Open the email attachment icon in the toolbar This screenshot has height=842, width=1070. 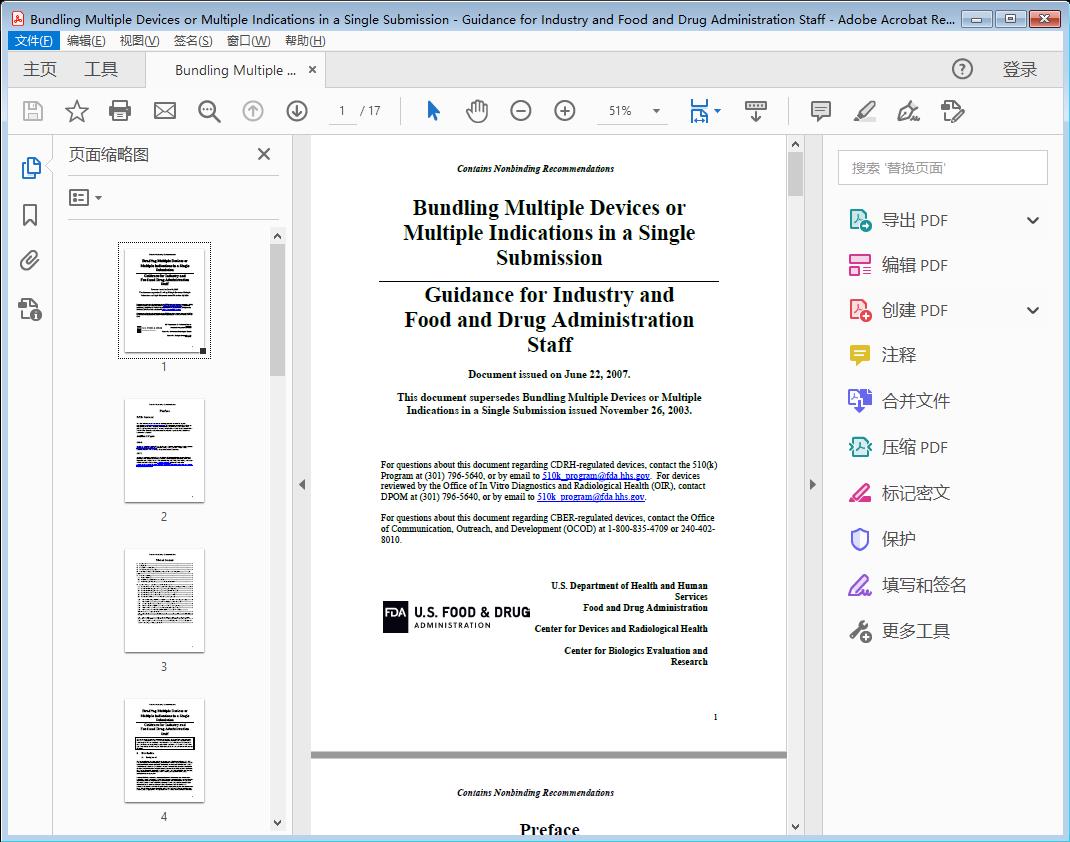164,111
